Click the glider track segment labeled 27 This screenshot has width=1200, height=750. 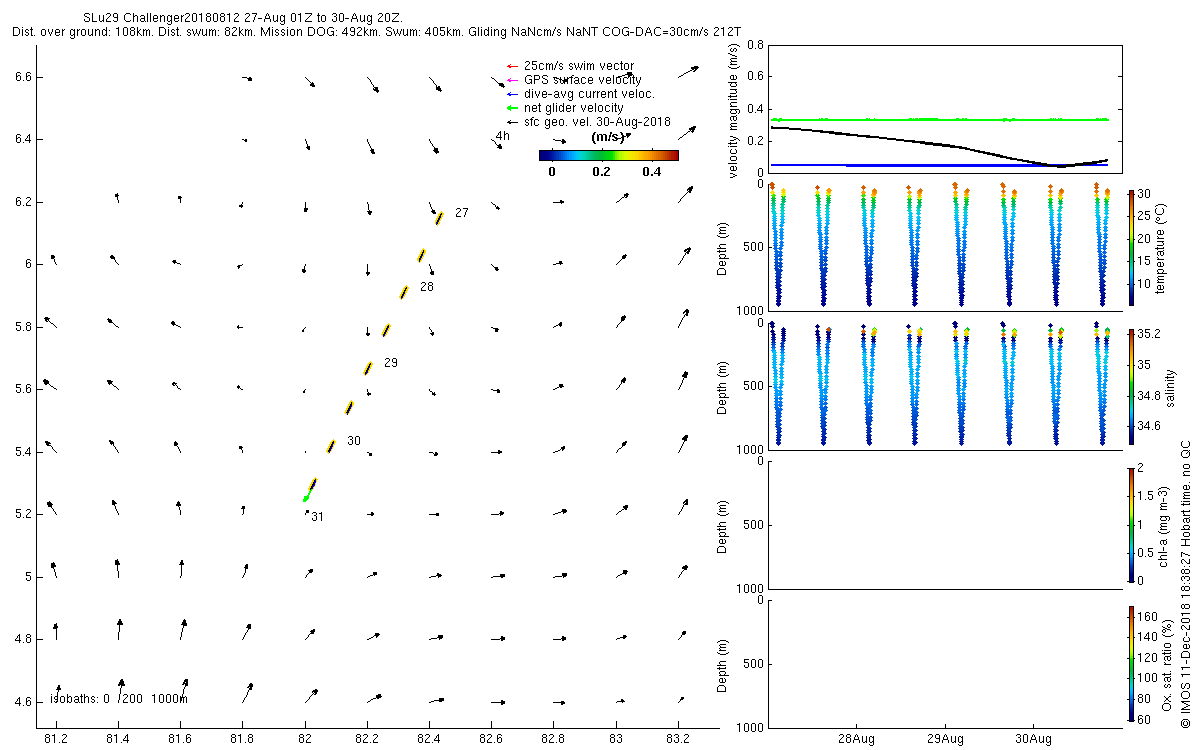tap(439, 217)
